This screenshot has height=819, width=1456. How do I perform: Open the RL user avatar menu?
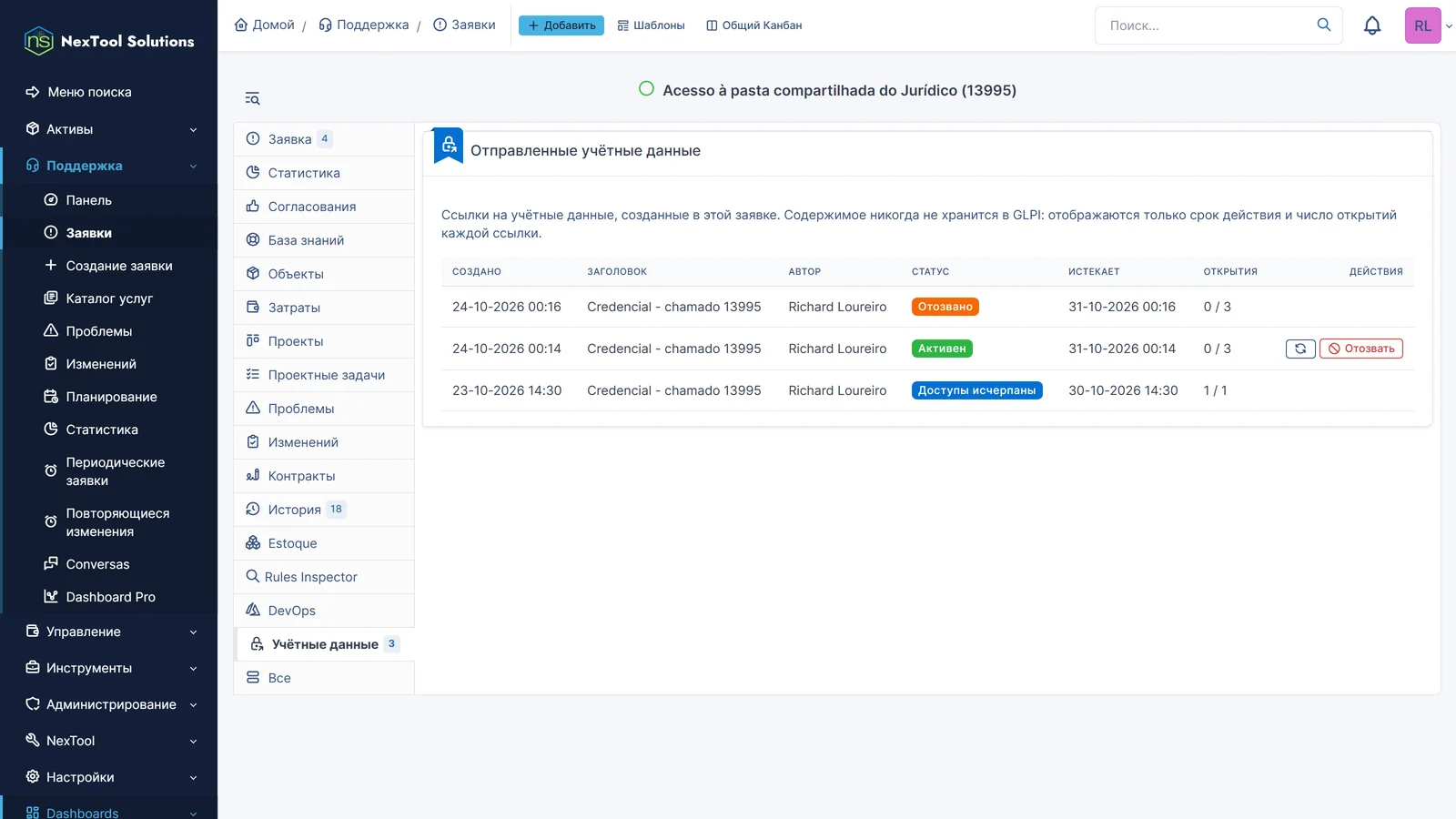1422,25
